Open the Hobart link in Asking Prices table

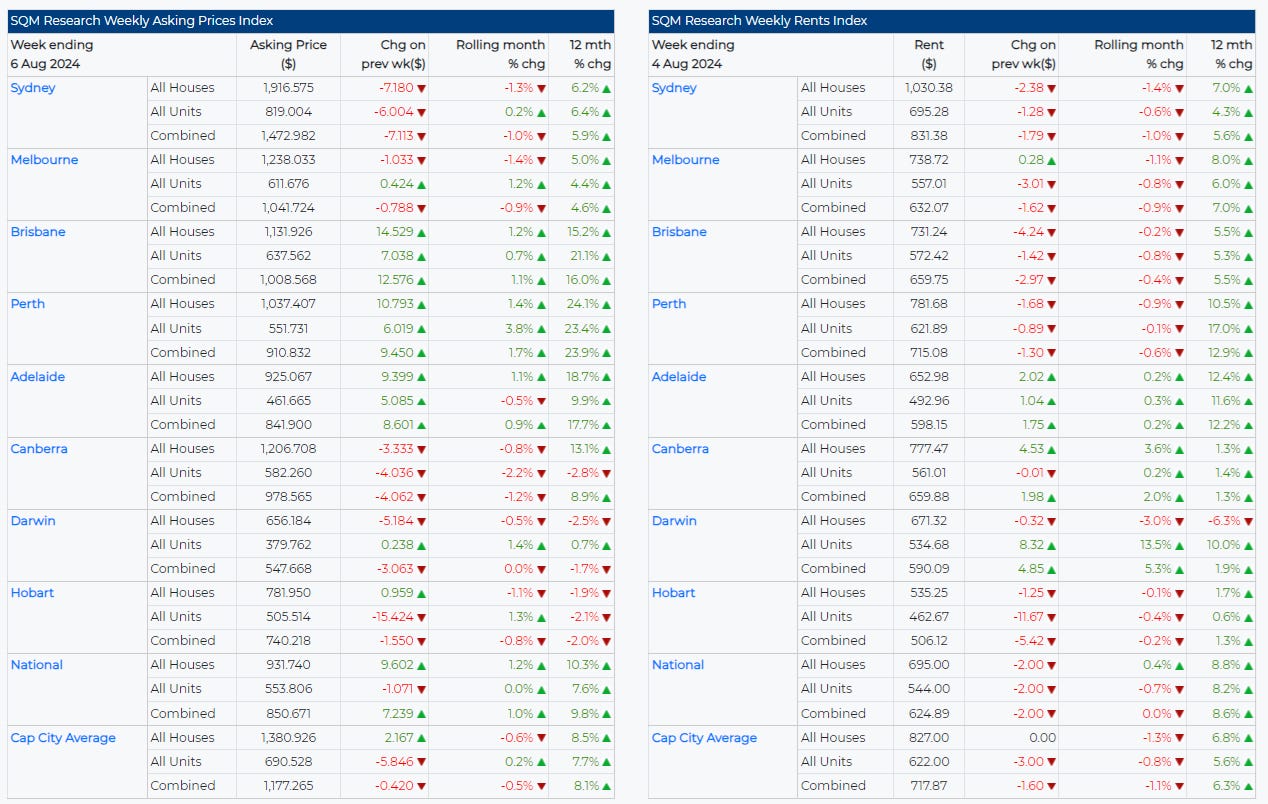point(32,593)
